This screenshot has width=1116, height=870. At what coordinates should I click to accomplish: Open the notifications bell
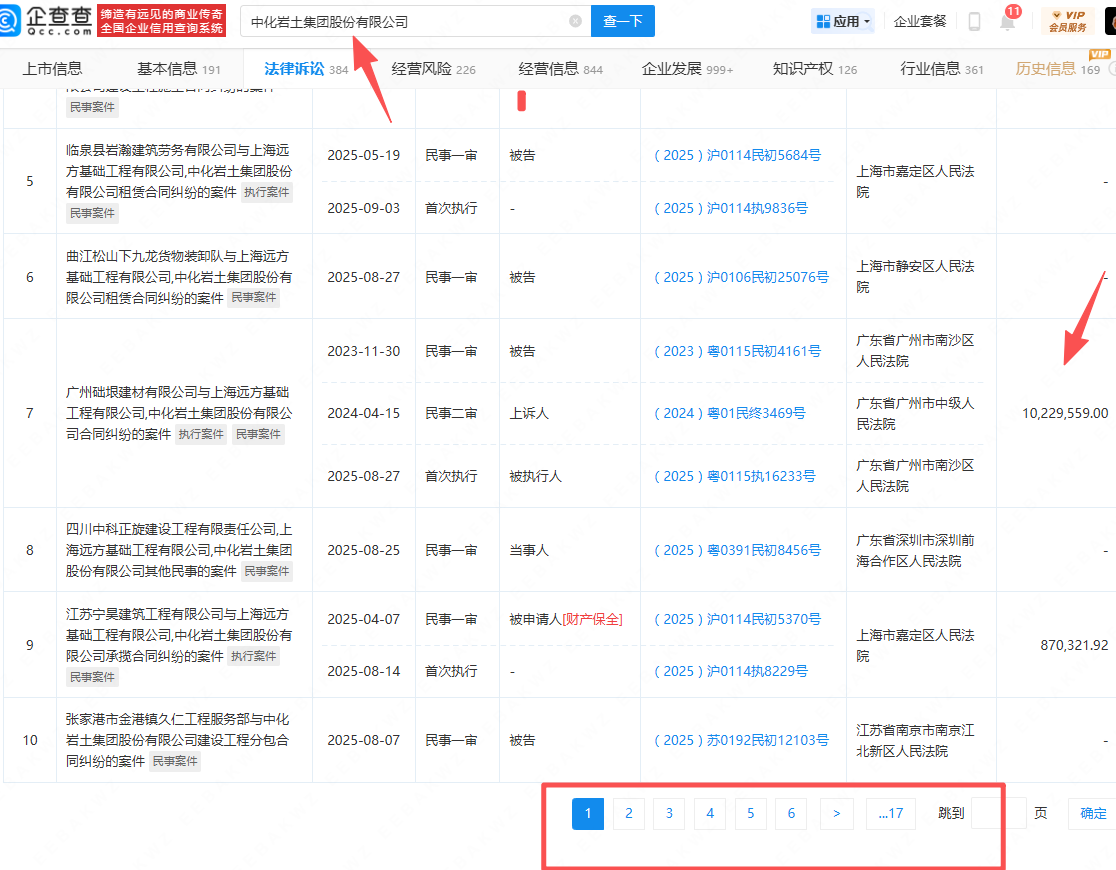pyautogui.click(x=1007, y=22)
